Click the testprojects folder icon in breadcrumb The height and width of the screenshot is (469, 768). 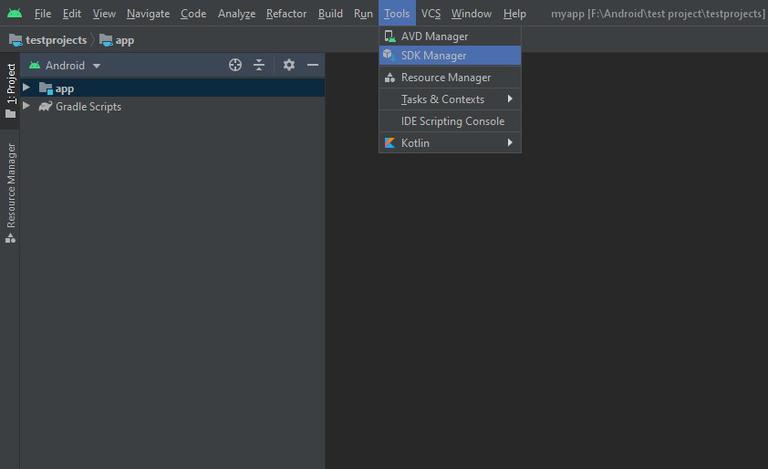tap(16, 40)
